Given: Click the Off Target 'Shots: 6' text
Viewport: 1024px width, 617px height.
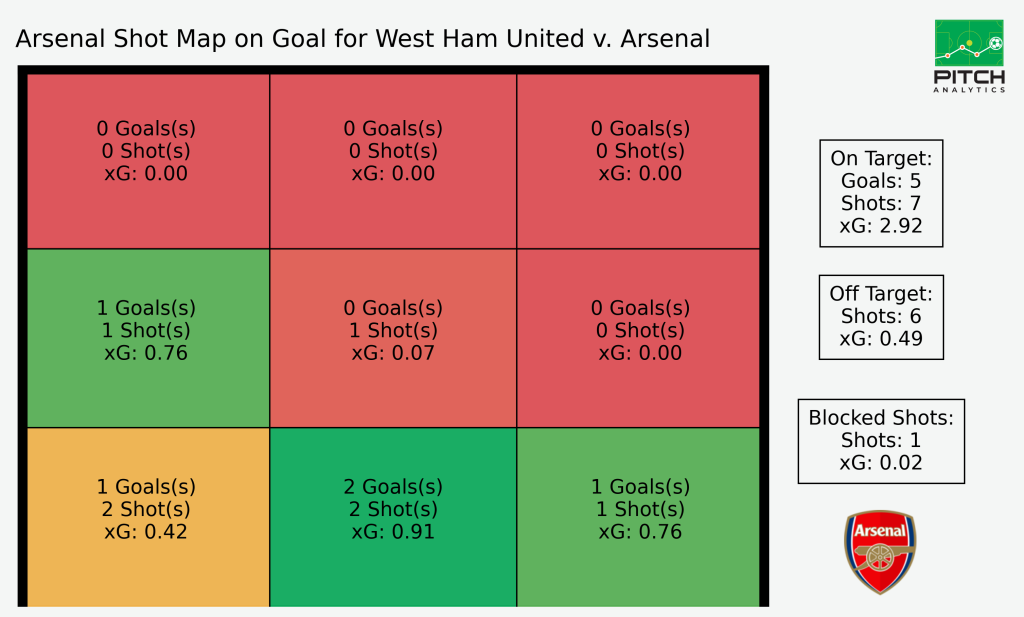Looking at the screenshot, I should click(x=881, y=316).
